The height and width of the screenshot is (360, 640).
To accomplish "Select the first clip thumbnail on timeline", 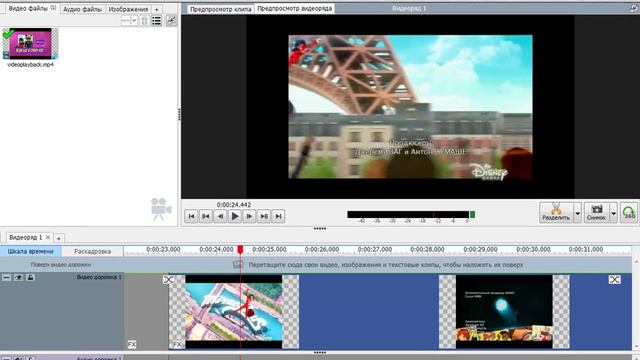I will 233,311.
